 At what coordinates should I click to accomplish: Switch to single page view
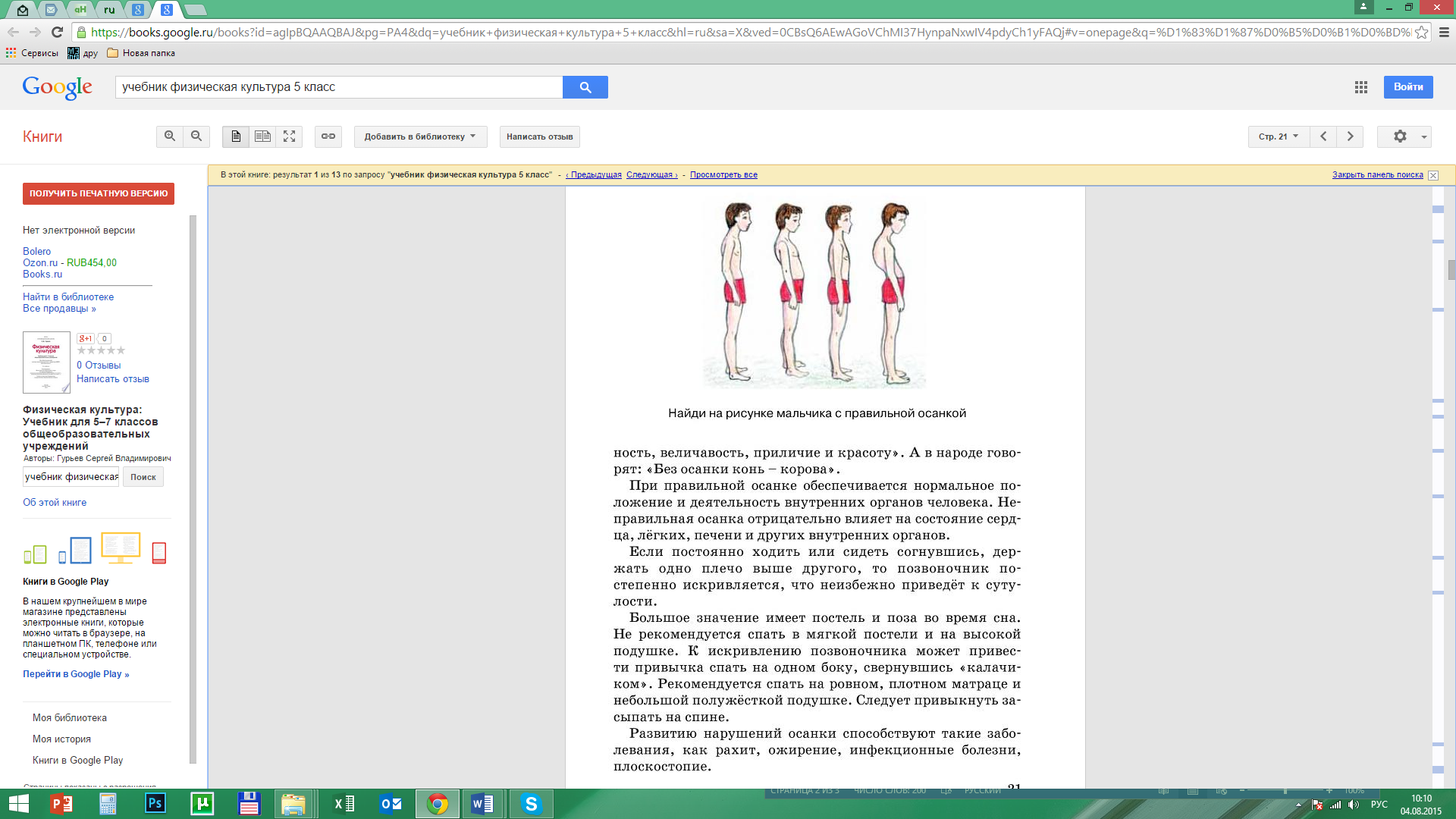tap(236, 136)
